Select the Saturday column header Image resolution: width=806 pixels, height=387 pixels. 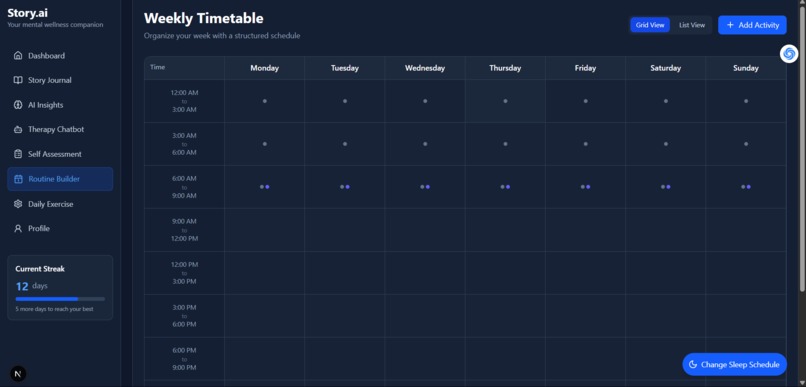pos(665,68)
